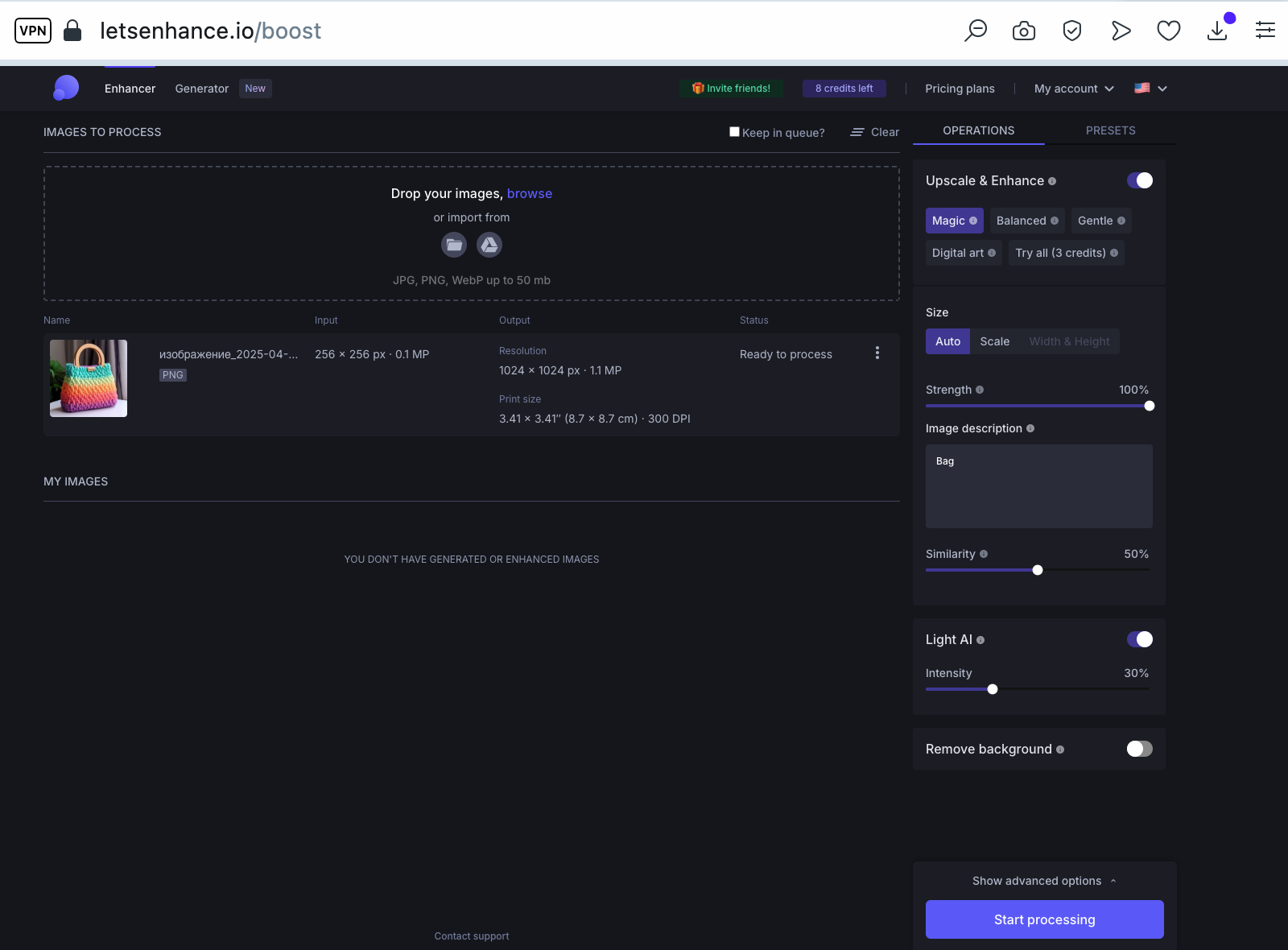1288x950 pixels.
Task: Disable the Light AI toggle
Action: [1140, 639]
